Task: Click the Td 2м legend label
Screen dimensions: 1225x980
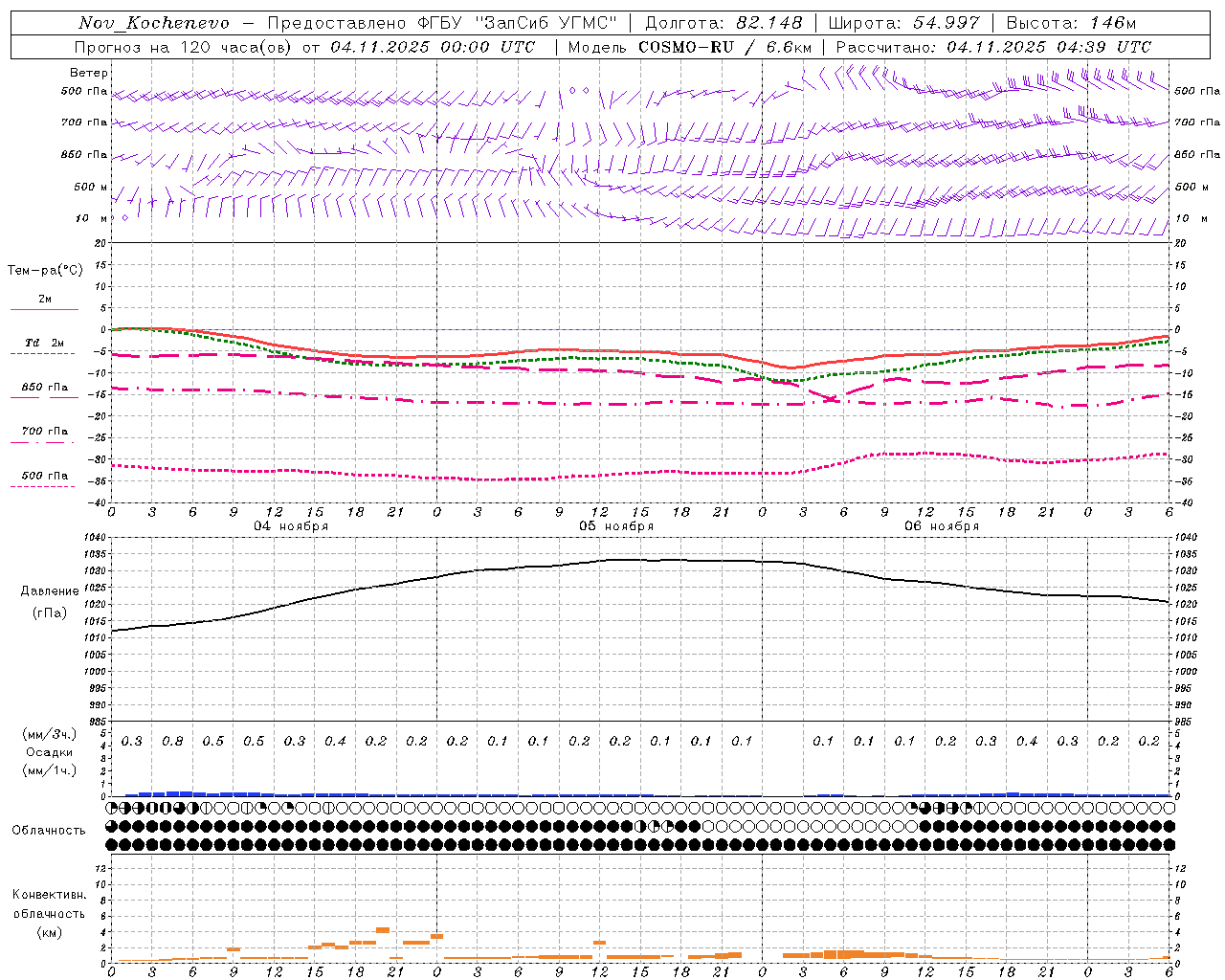Action: click(x=45, y=343)
